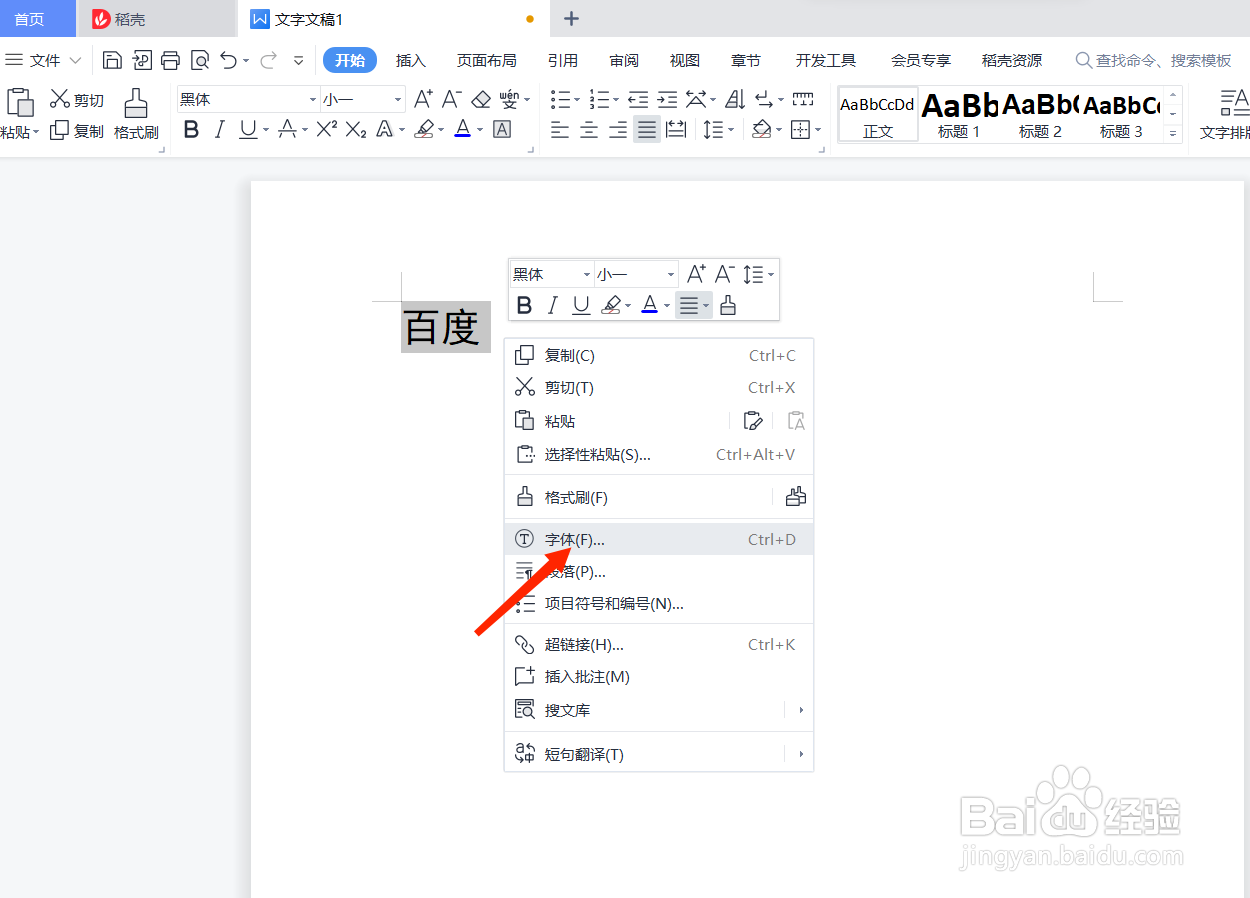Switch to the 页面布局 ribbon tab
The image size is (1250, 898).
(486, 61)
